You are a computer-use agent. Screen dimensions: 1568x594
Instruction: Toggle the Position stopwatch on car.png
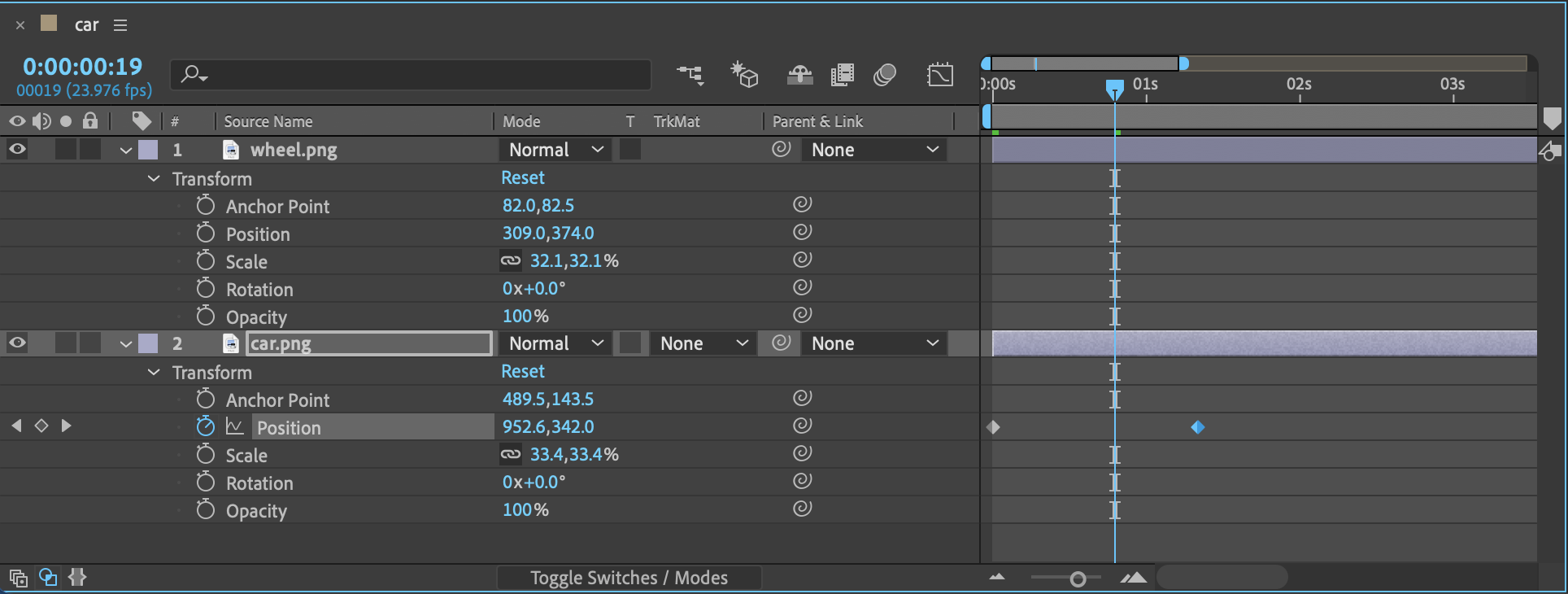[x=206, y=426]
